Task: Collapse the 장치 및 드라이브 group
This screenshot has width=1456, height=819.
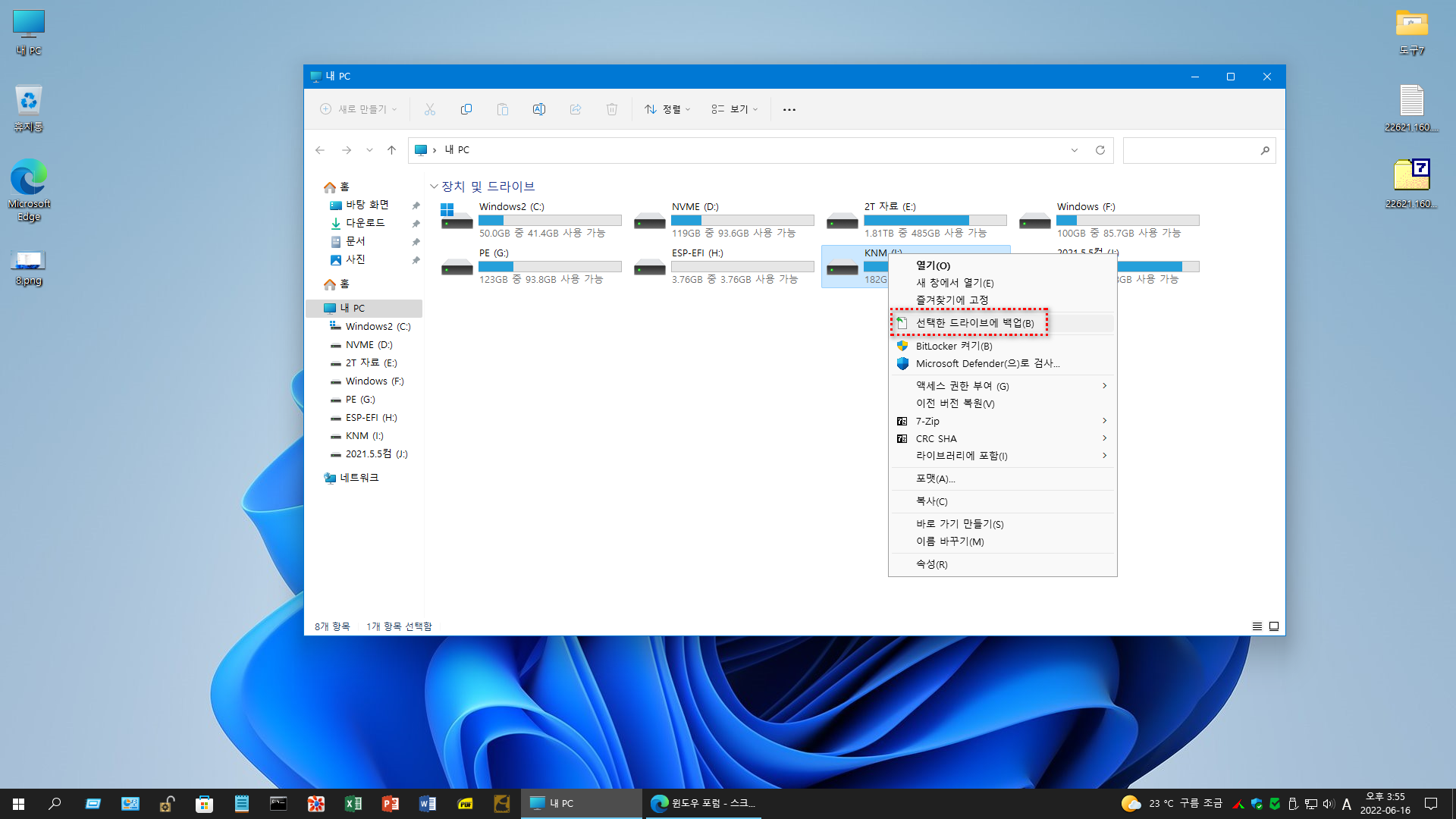Action: (434, 187)
